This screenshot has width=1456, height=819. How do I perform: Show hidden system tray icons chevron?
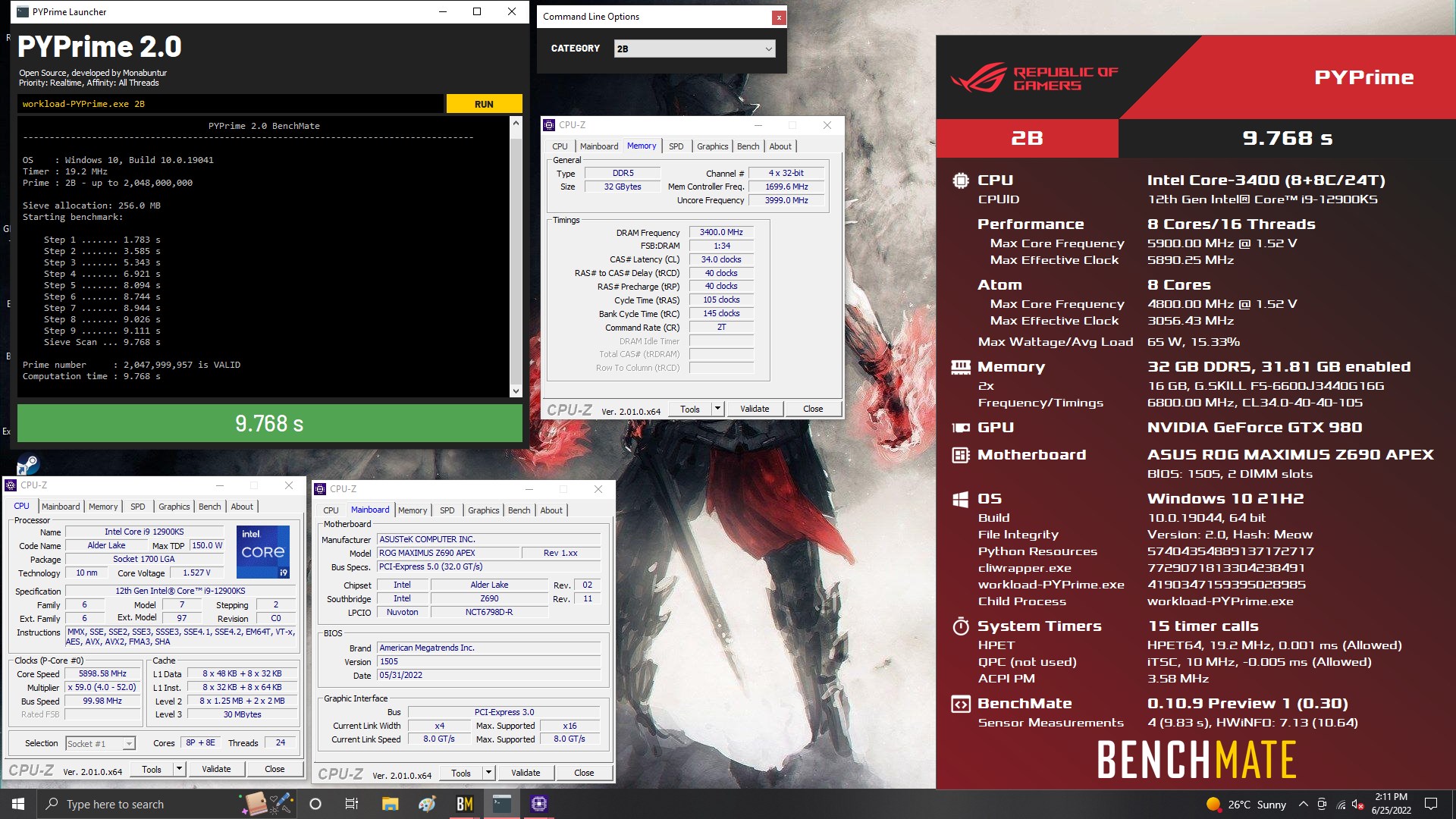pyautogui.click(x=1303, y=804)
